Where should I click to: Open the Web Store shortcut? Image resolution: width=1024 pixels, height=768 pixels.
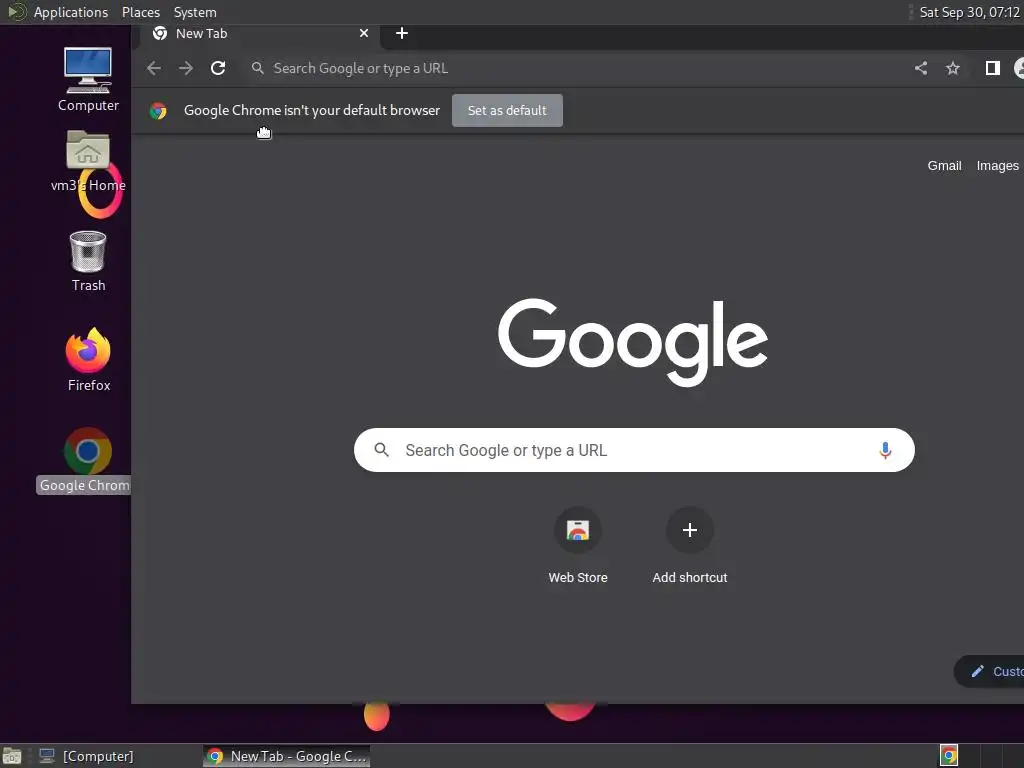[x=578, y=546]
